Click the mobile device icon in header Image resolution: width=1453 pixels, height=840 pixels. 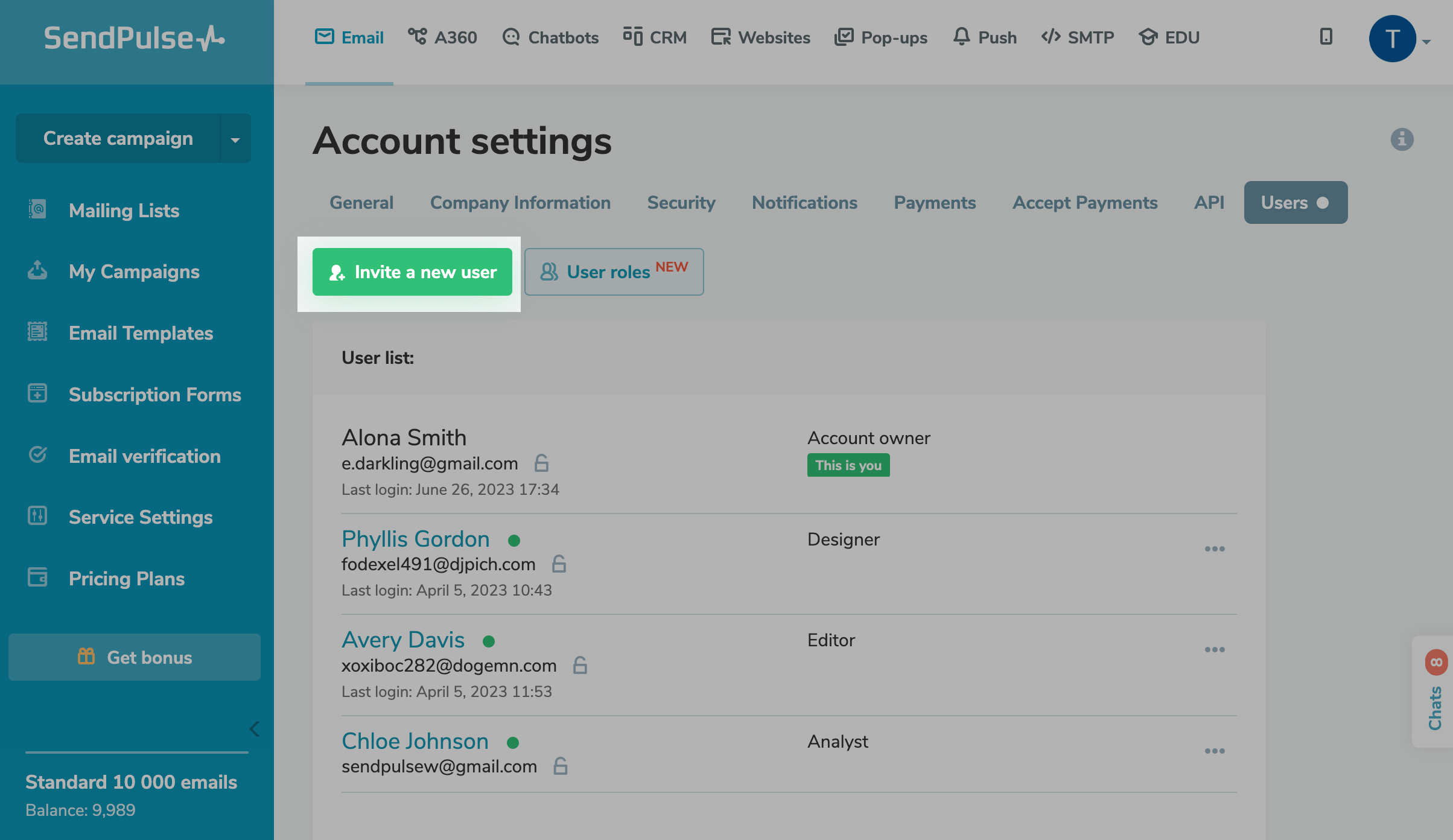pyautogui.click(x=1326, y=37)
